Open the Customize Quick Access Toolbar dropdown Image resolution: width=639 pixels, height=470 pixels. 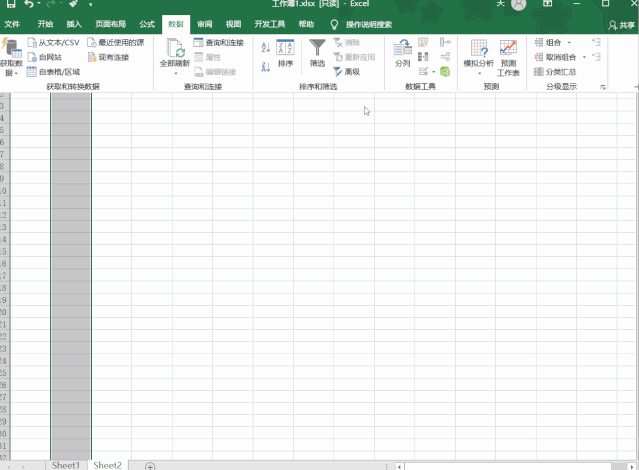[x=90, y=5]
